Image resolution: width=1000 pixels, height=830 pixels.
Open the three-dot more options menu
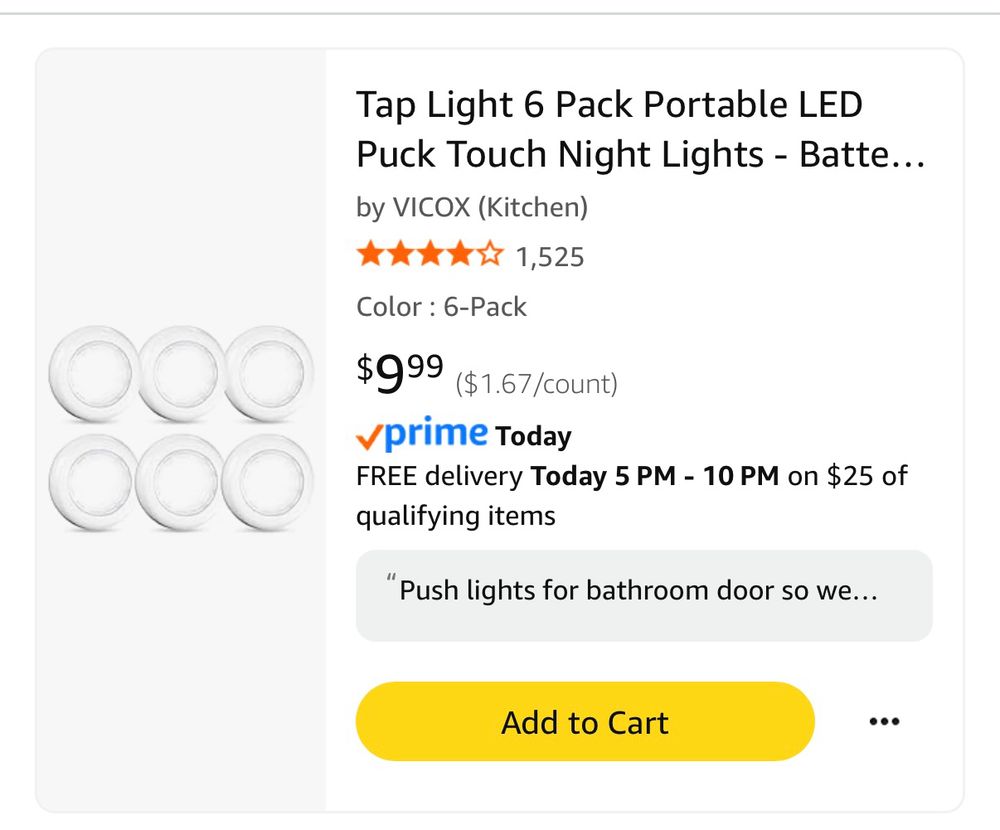[x=884, y=722]
